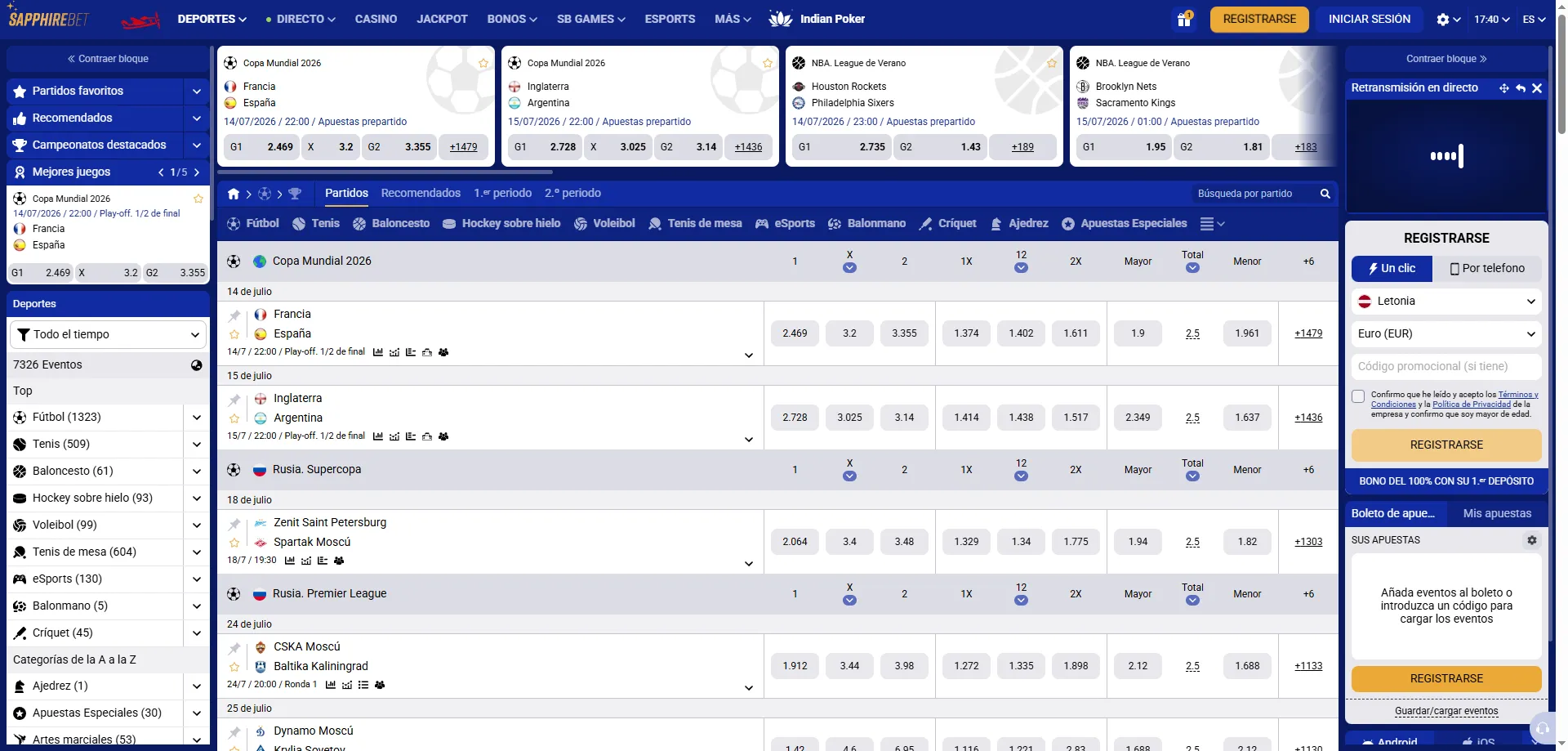Open the Aviator plane game icon
1568x751 pixels.
click(140, 20)
